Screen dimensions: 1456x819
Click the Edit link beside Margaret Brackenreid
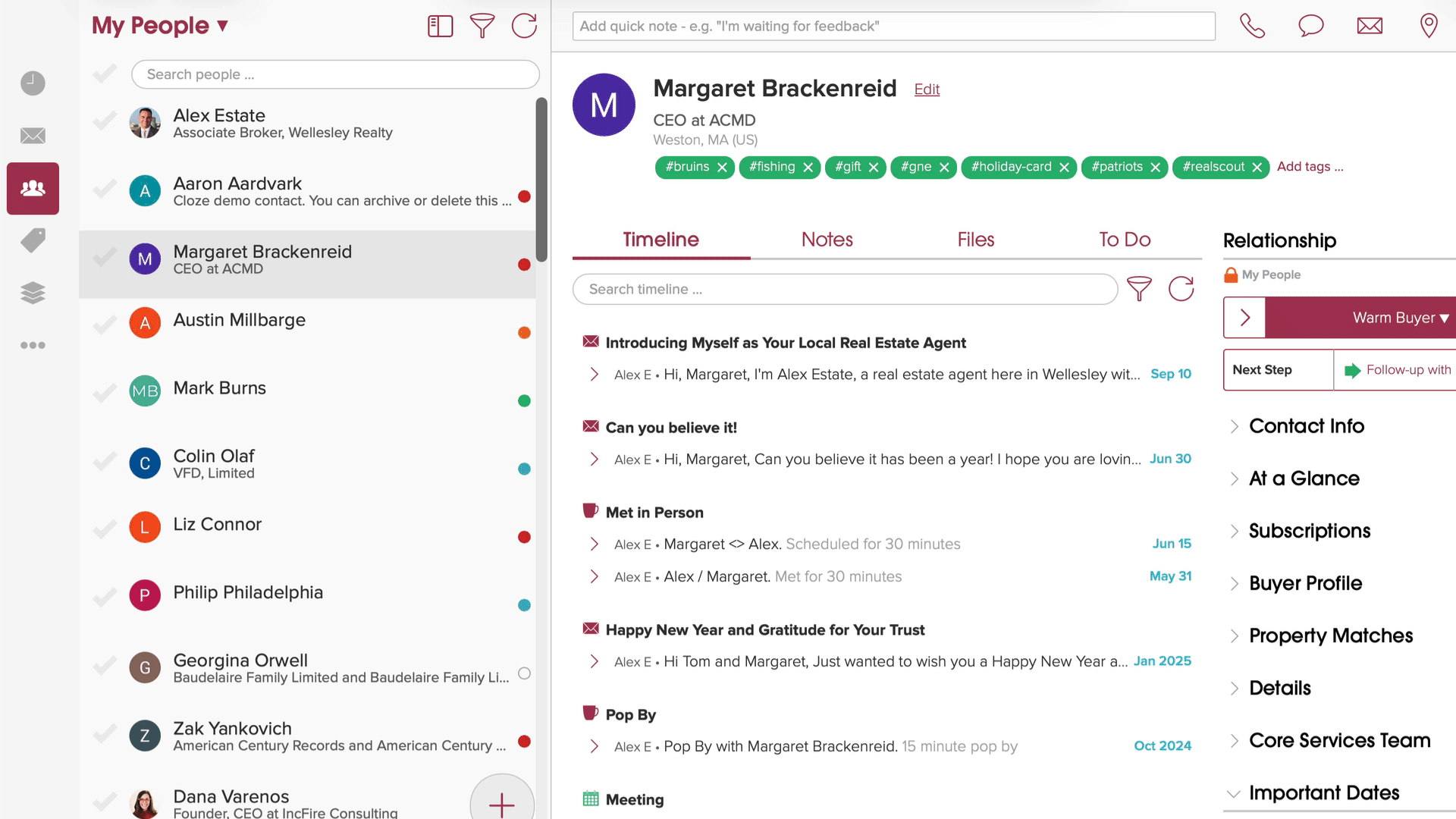click(x=927, y=89)
